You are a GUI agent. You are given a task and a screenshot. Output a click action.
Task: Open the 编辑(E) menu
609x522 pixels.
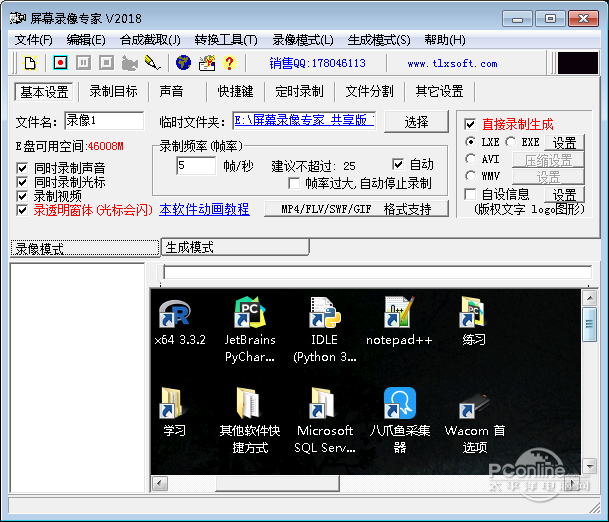(86, 40)
